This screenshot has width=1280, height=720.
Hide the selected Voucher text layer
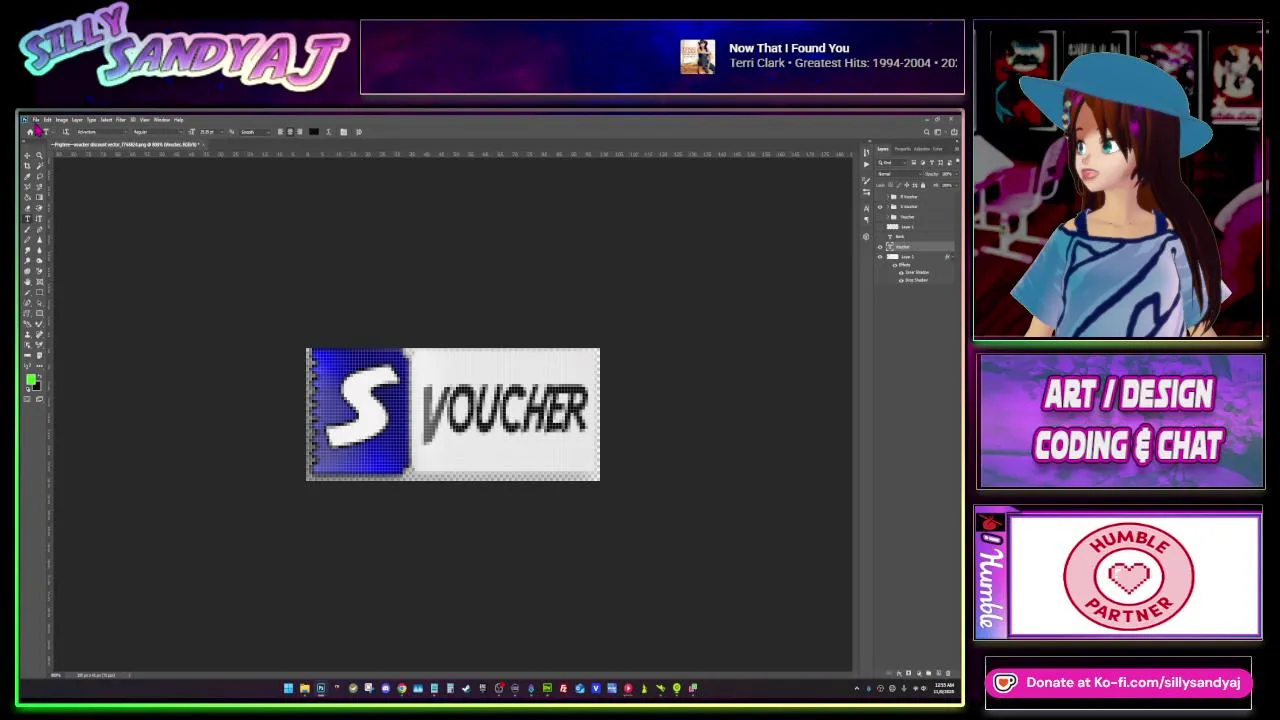880,247
